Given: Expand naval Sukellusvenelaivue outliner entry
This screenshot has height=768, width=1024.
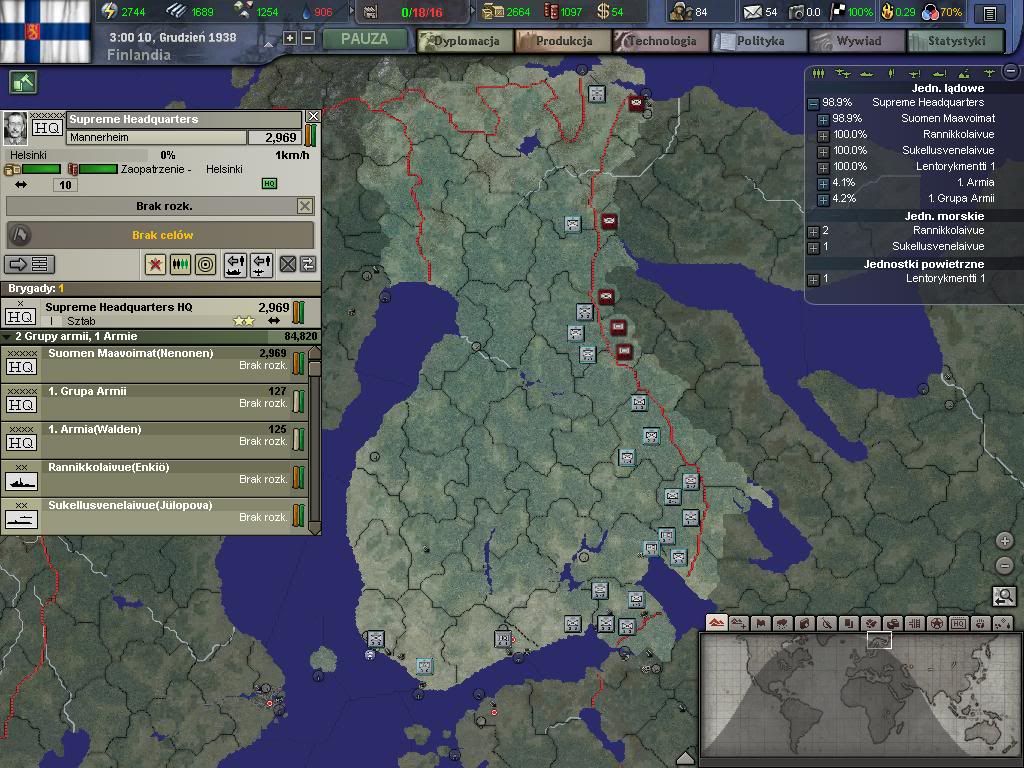Looking at the screenshot, I should pos(813,248).
